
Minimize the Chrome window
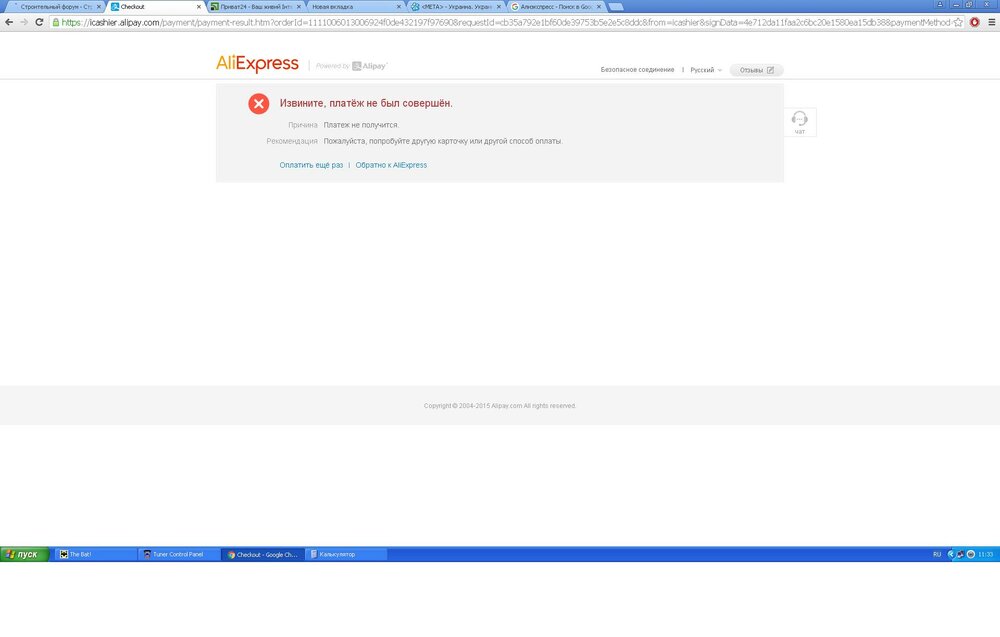pyautogui.click(x=956, y=4)
